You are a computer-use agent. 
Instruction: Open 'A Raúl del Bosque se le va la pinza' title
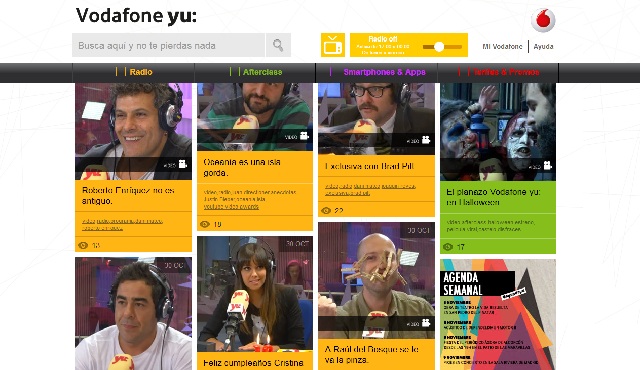[x=371, y=354]
